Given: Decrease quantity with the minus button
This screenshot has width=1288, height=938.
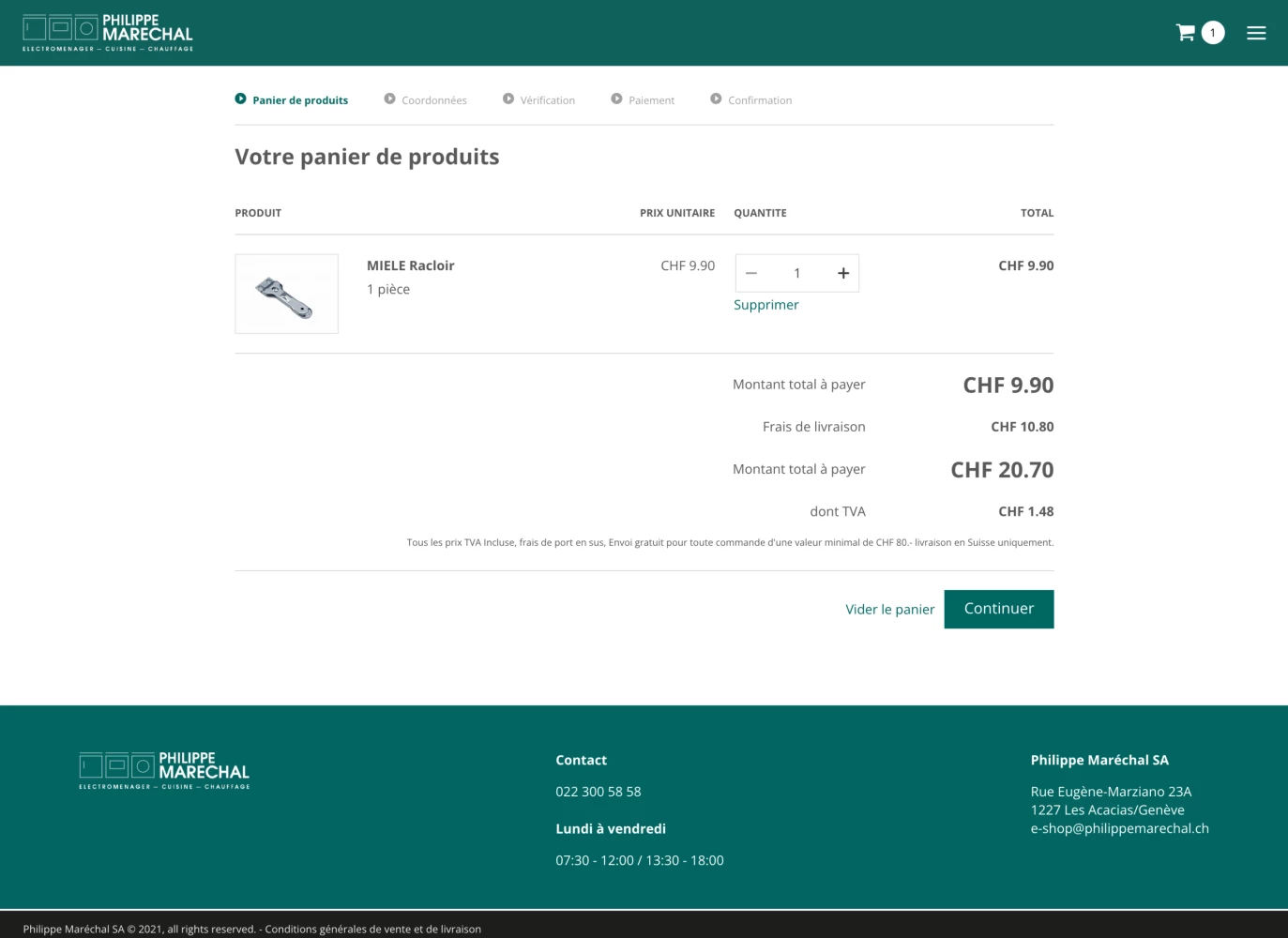Looking at the screenshot, I should [x=751, y=273].
